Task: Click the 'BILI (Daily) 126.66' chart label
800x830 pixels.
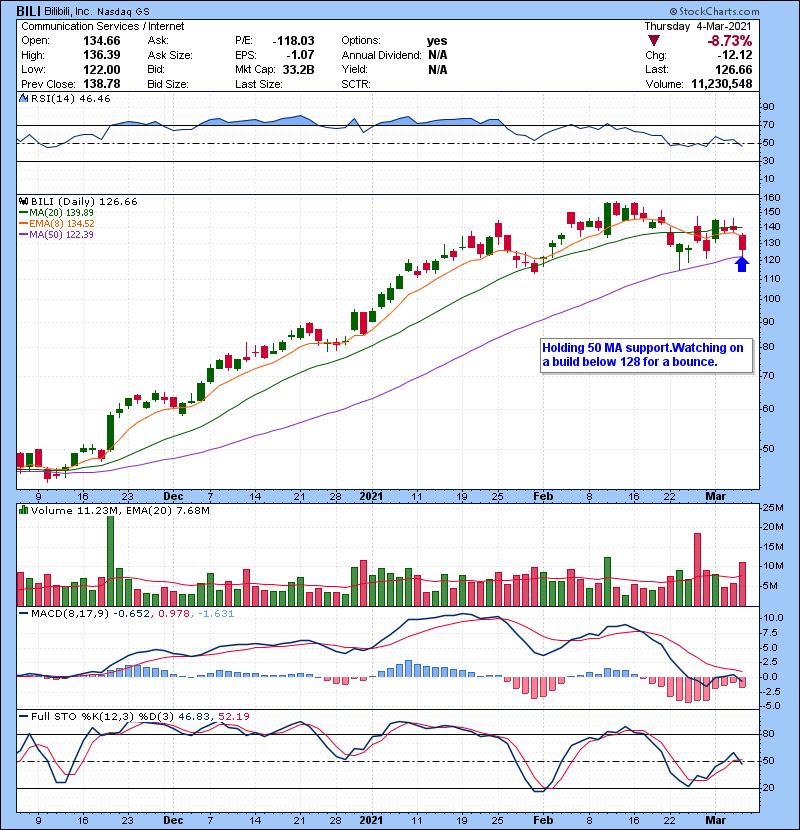Action: point(84,201)
